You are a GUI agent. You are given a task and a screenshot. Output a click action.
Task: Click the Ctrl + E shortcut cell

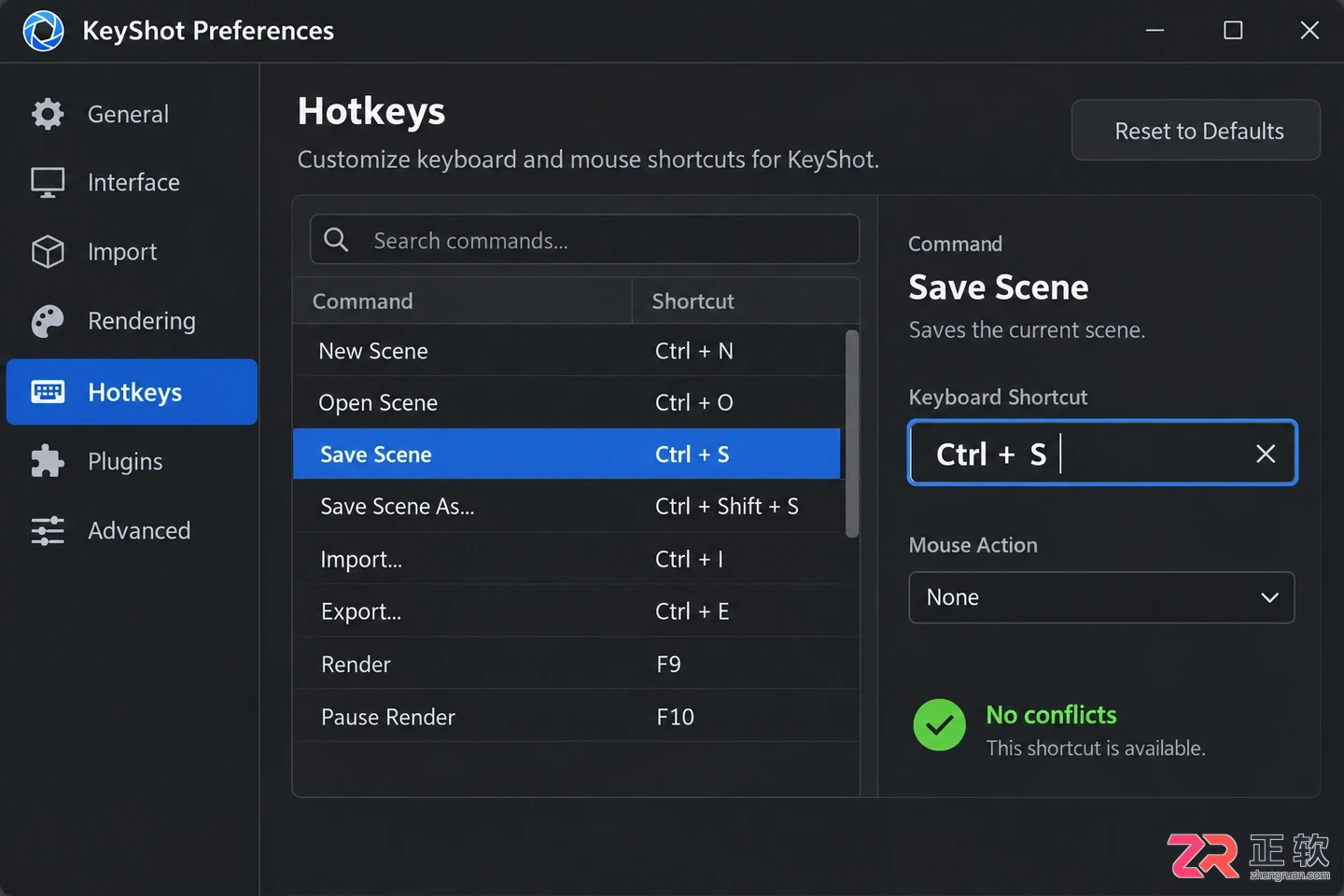[x=693, y=611]
